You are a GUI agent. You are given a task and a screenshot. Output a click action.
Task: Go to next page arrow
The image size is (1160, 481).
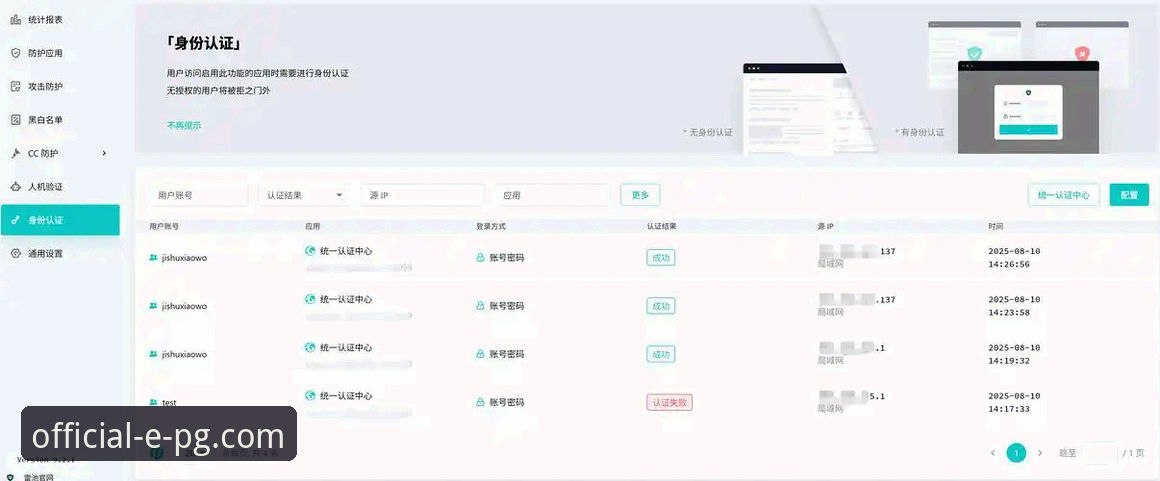pos(1040,452)
